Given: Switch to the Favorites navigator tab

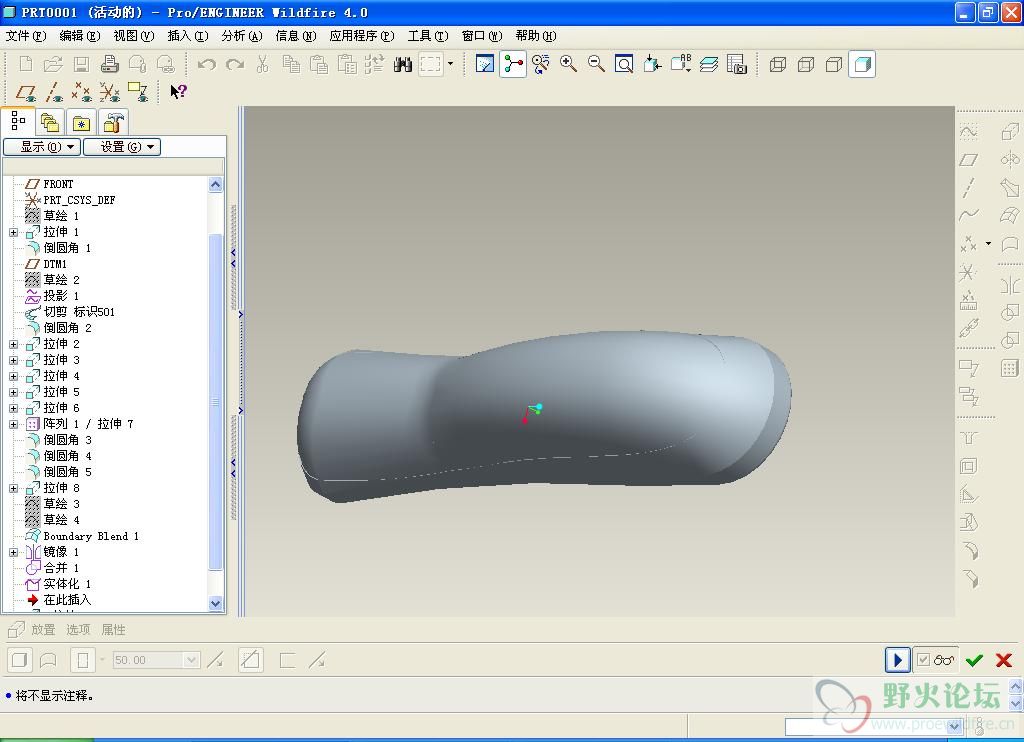Looking at the screenshot, I should [81, 122].
